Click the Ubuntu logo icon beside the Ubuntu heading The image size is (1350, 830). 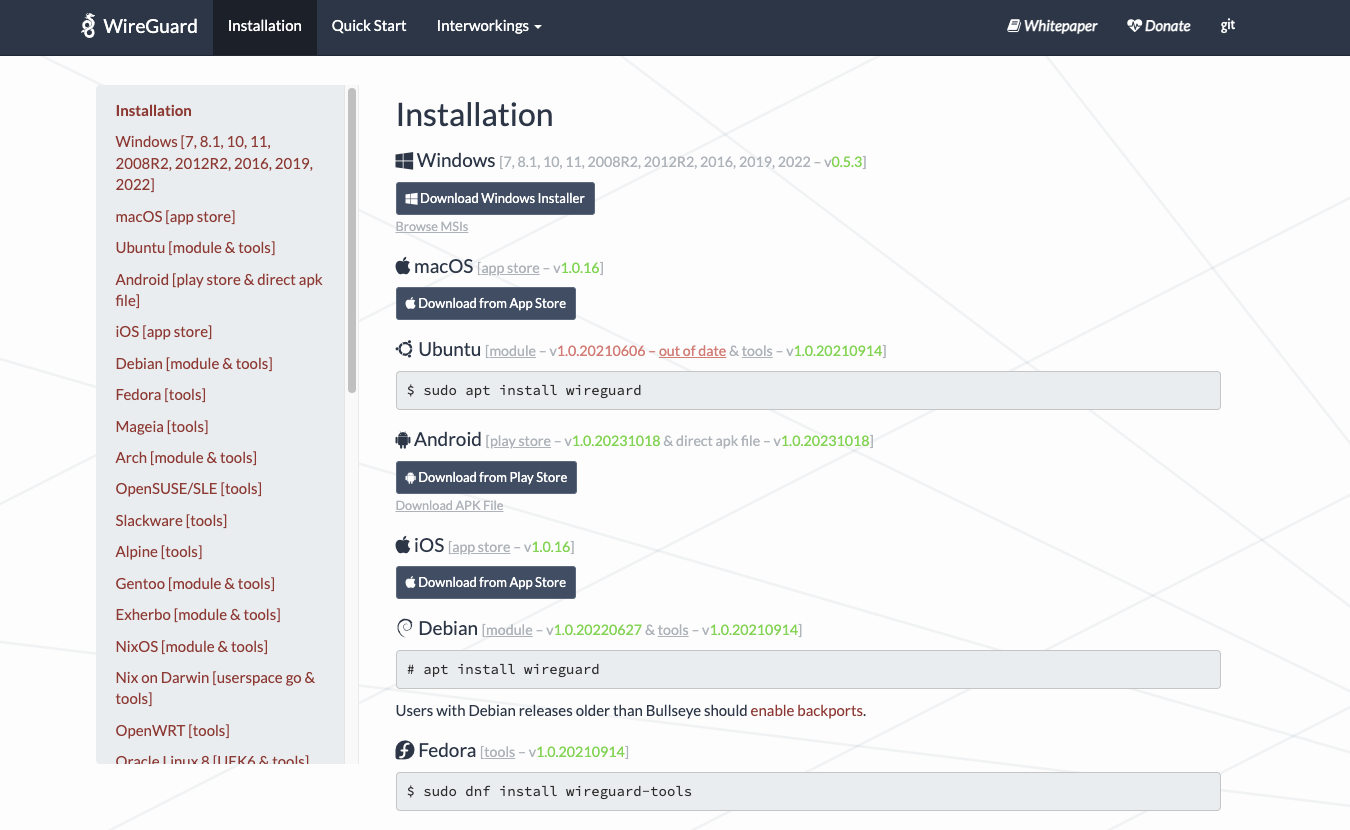pos(405,349)
